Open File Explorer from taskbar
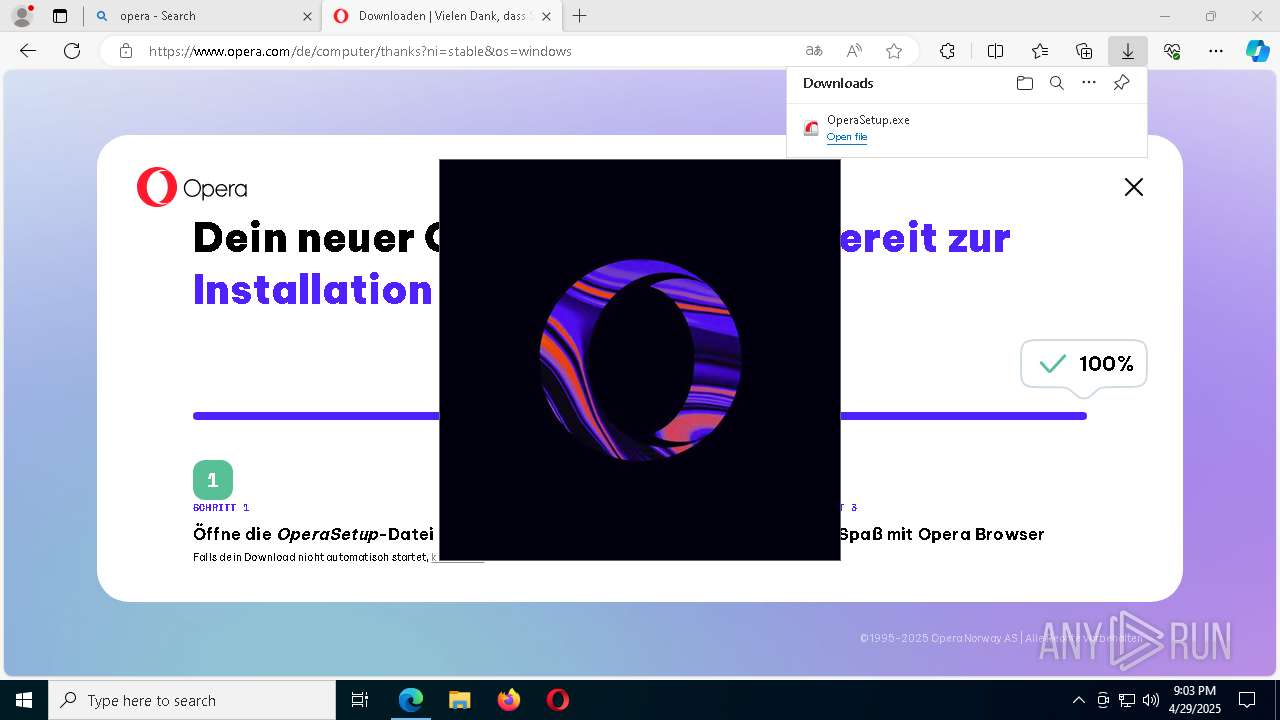The image size is (1280, 720). coord(460,700)
